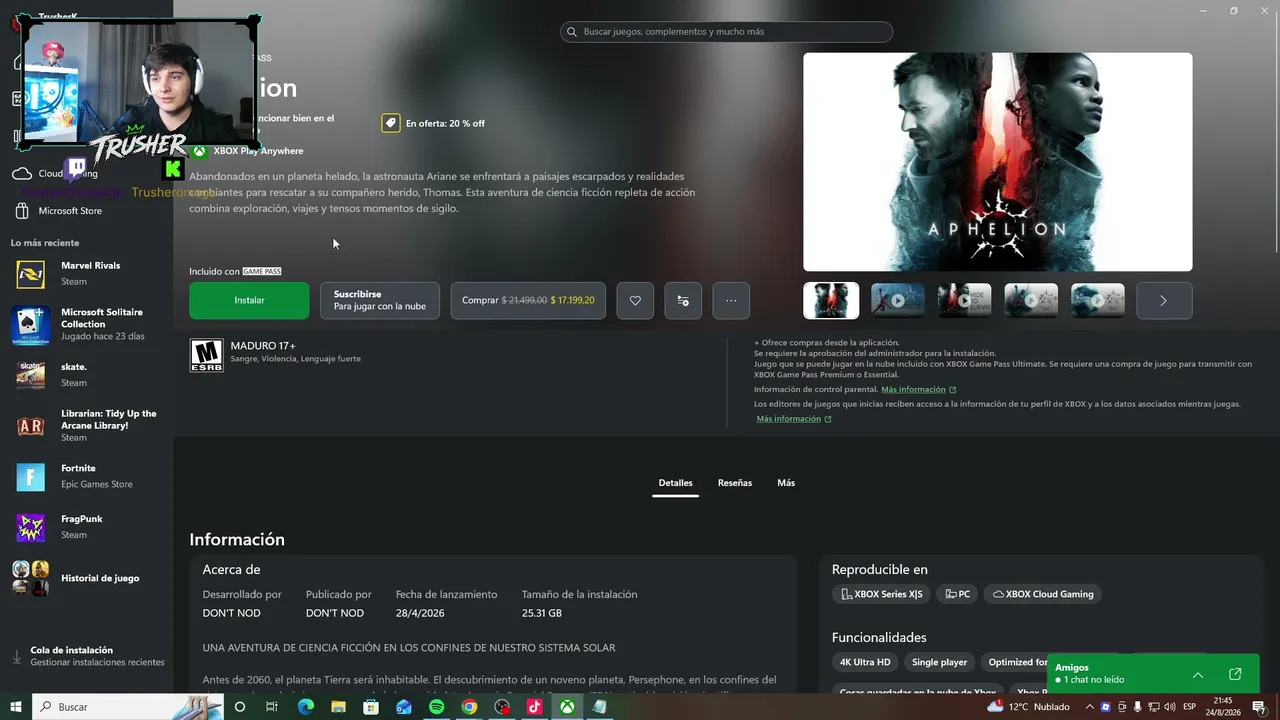Open Marvel Rivals from recent list

(x=86, y=273)
